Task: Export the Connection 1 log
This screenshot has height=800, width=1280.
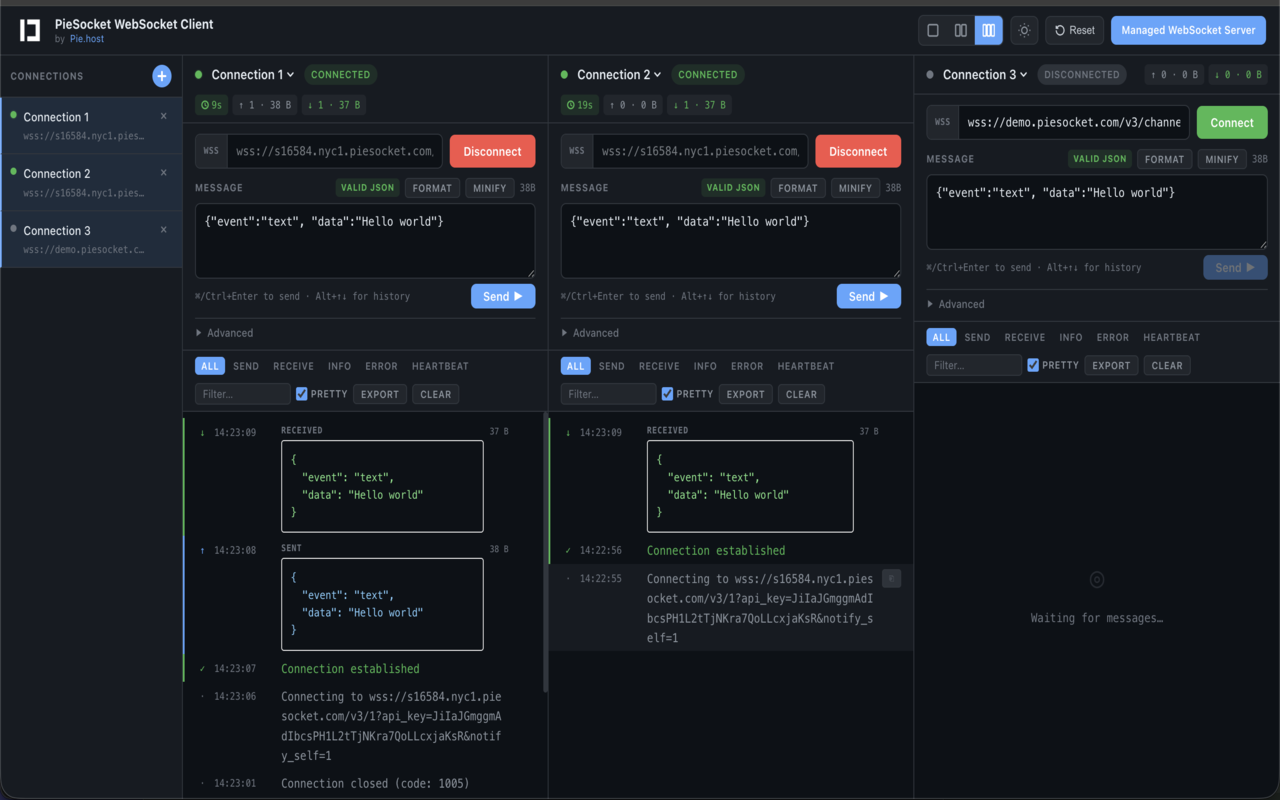Action: (x=380, y=394)
